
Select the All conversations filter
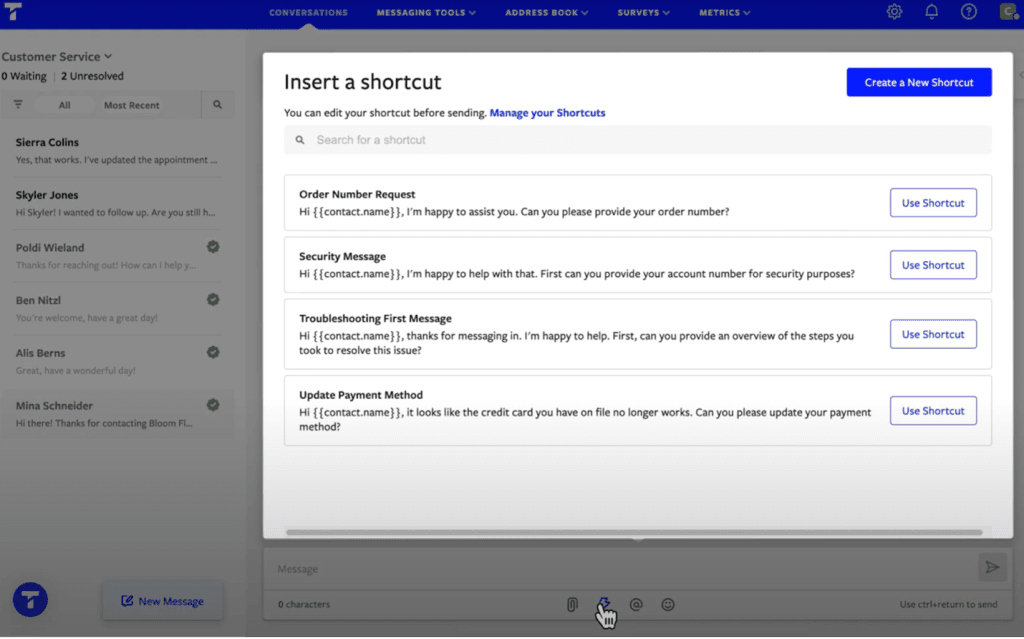(64, 104)
